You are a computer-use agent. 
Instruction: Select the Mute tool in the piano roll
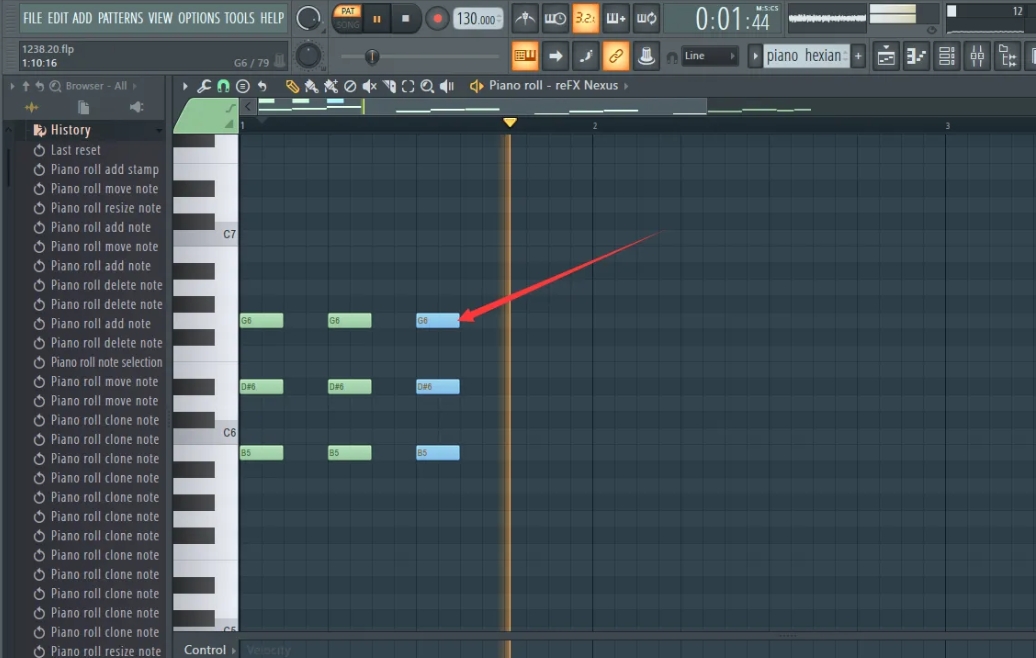(370, 86)
